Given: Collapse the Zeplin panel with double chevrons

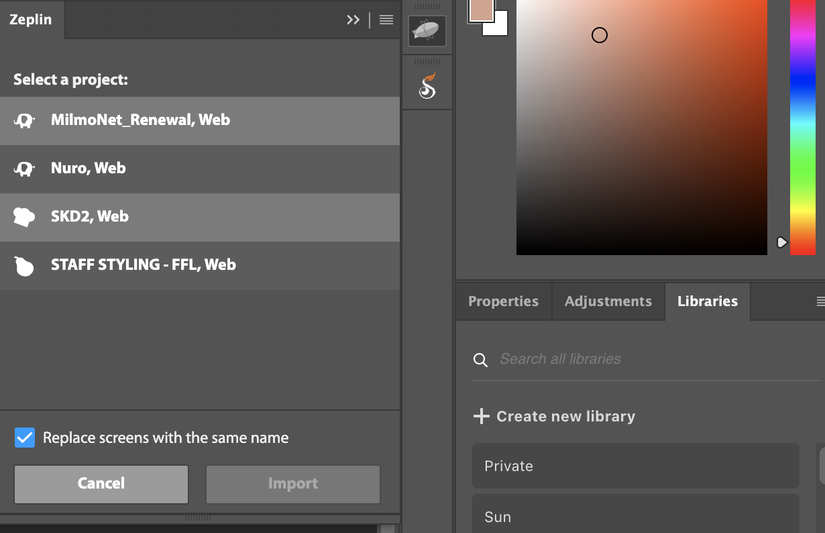Looking at the screenshot, I should click(x=353, y=20).
